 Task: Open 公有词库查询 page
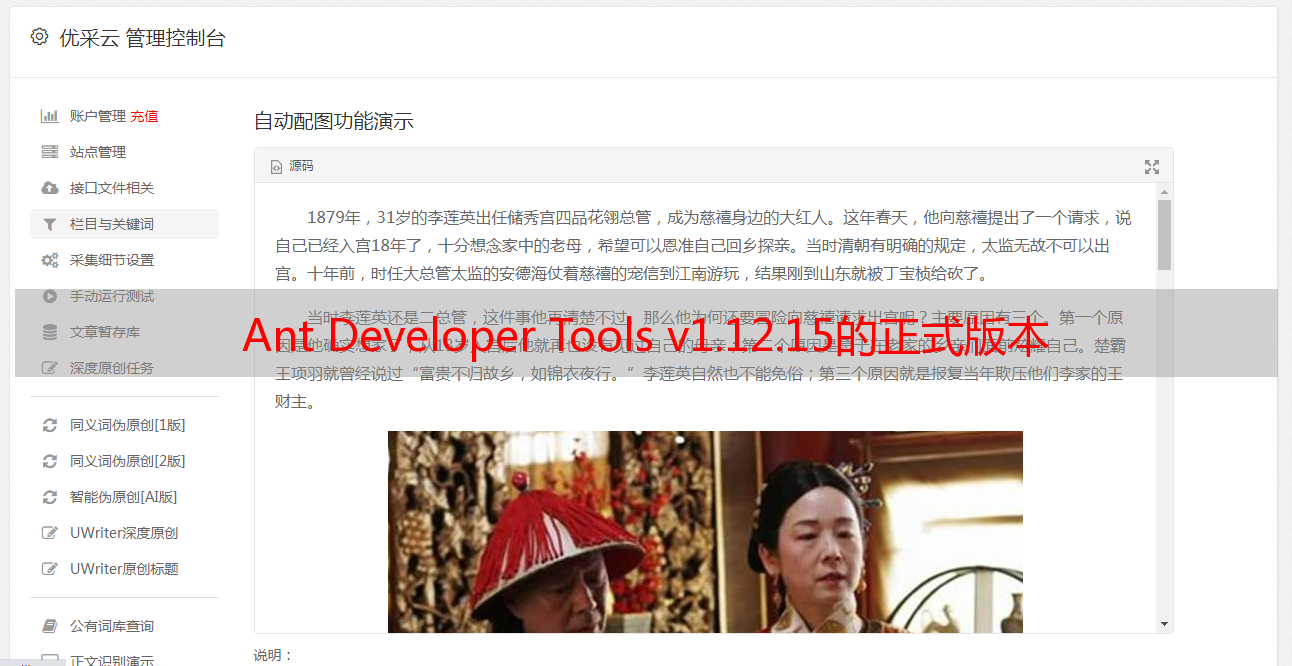[x=112, y=626]
